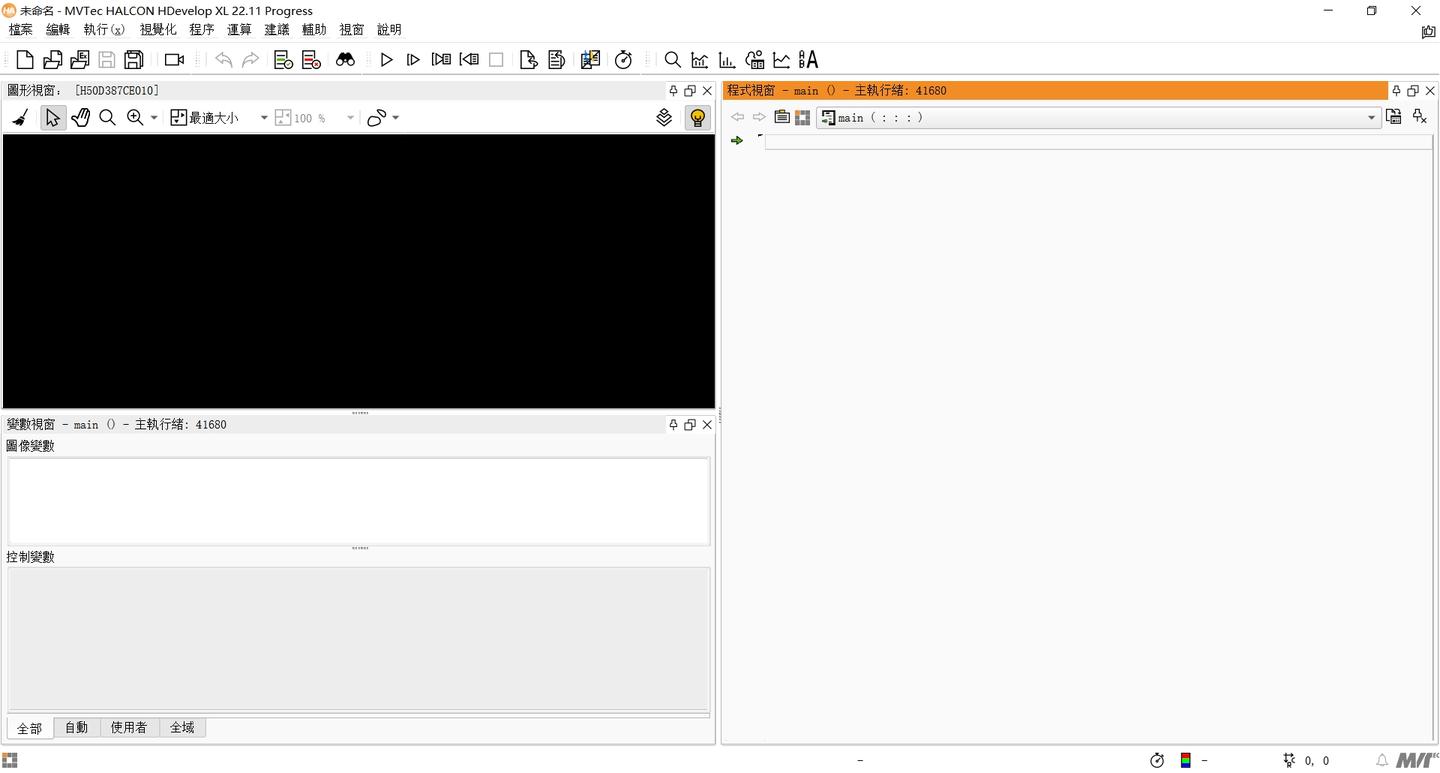Switch to the 全部 variables tab

point(30,728)
